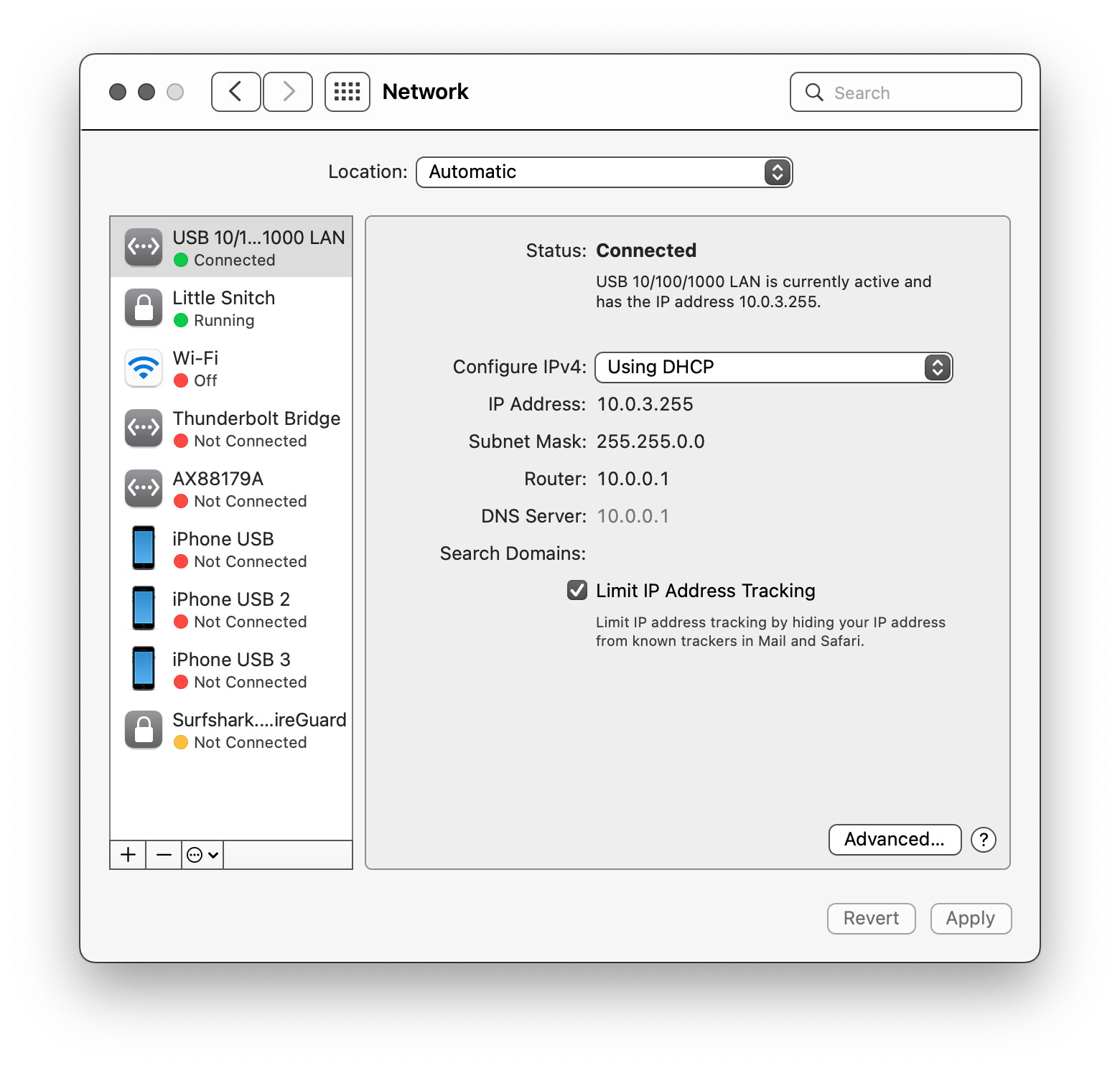Show all preferences grid icon
This screenshot has height=1068, width=1120.
[347, 92]
